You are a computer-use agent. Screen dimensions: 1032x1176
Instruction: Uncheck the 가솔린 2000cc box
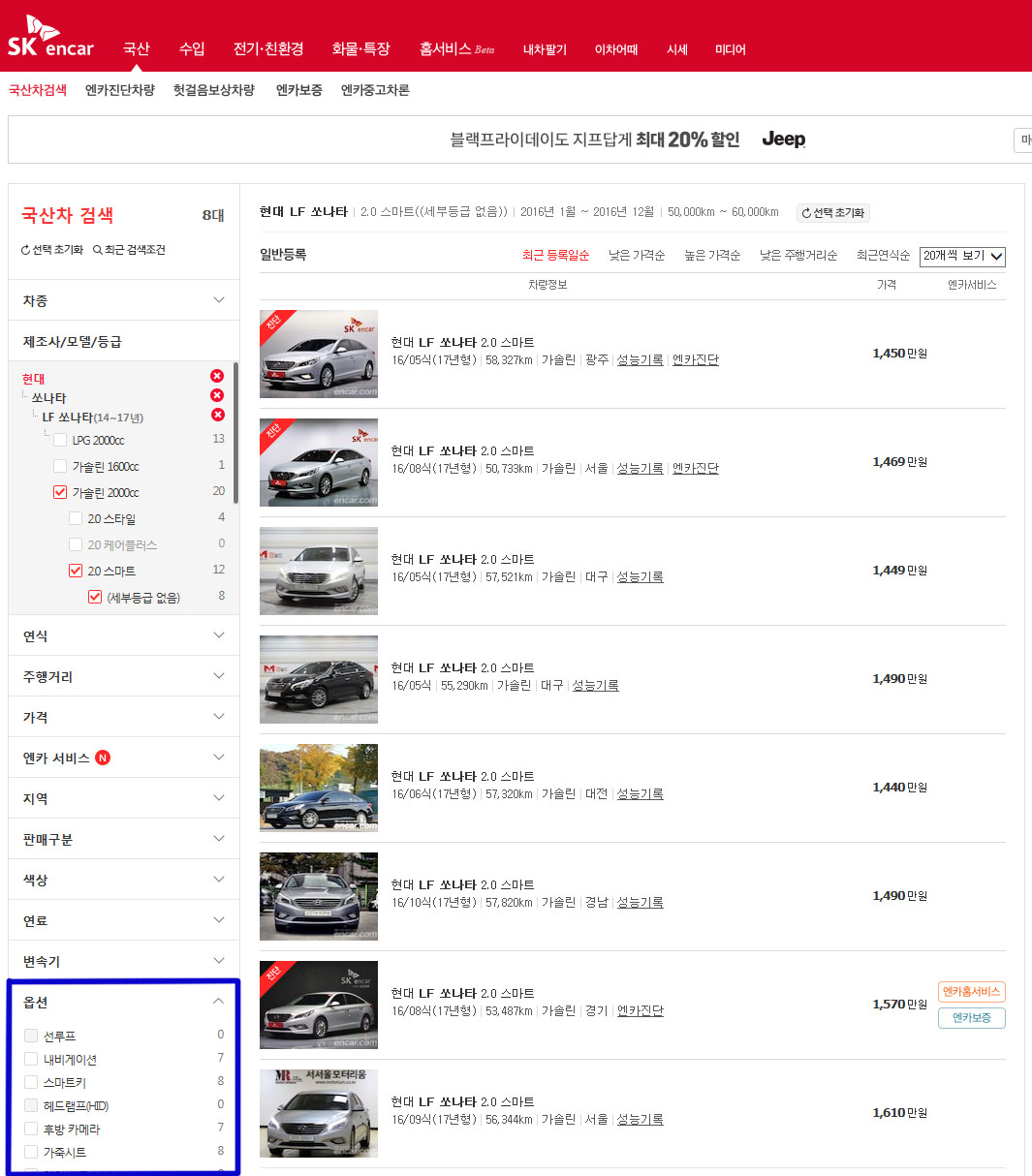60,492
